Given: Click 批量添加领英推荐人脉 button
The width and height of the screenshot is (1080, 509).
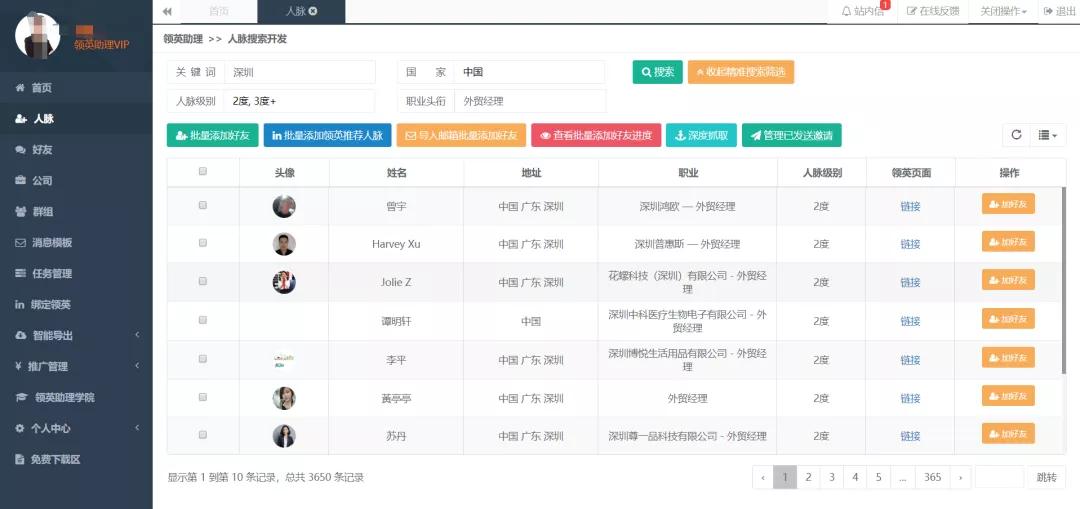Looking at the screenshot, I should [x=328, y=136].
